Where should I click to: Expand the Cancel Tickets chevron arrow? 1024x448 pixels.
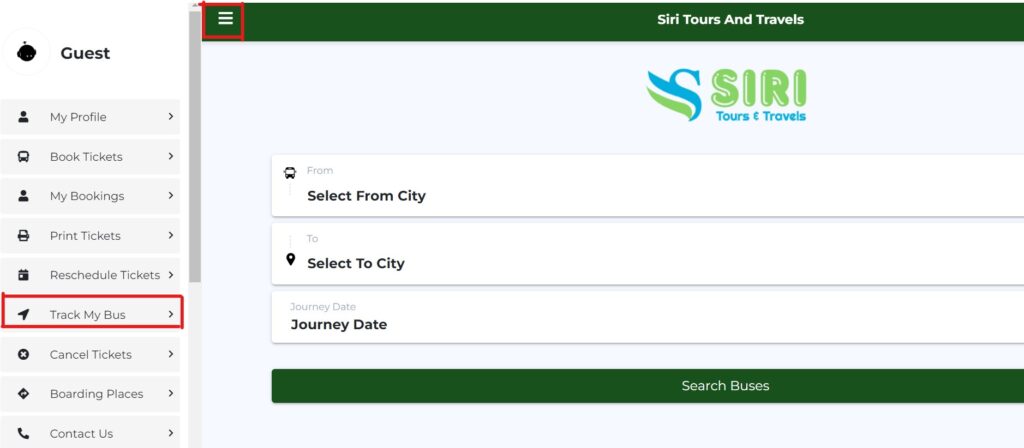(x=170, y=354)
